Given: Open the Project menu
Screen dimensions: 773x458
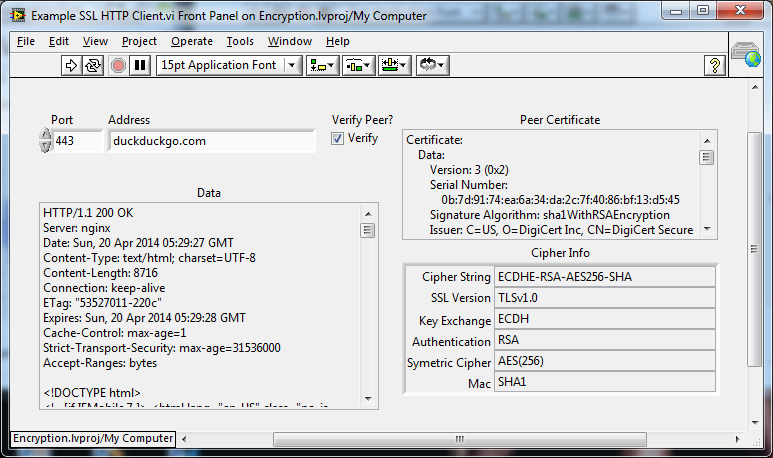Looking at the screenshot, I should click(x=139, y=41).
